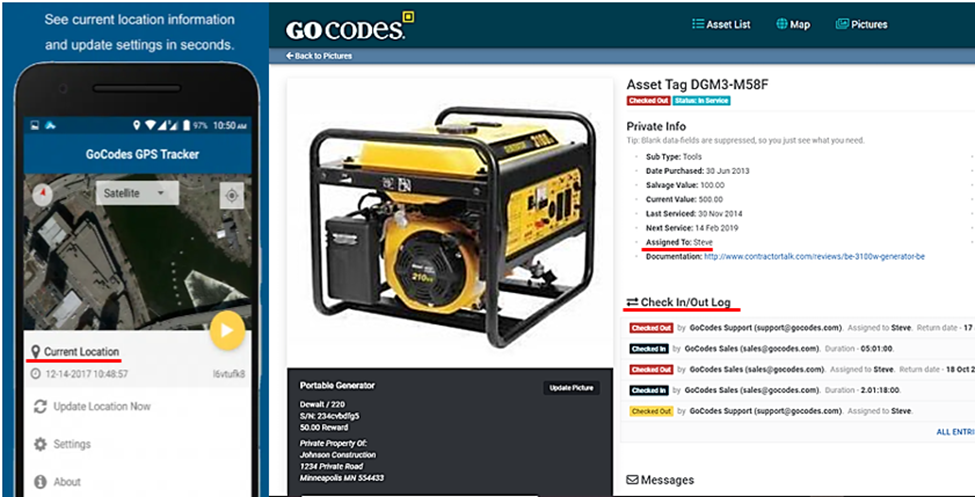This screenshot has width=975, height=497.
Task: Click the Asset Tag DGM3-M58F title
Action: click(697, 85)
